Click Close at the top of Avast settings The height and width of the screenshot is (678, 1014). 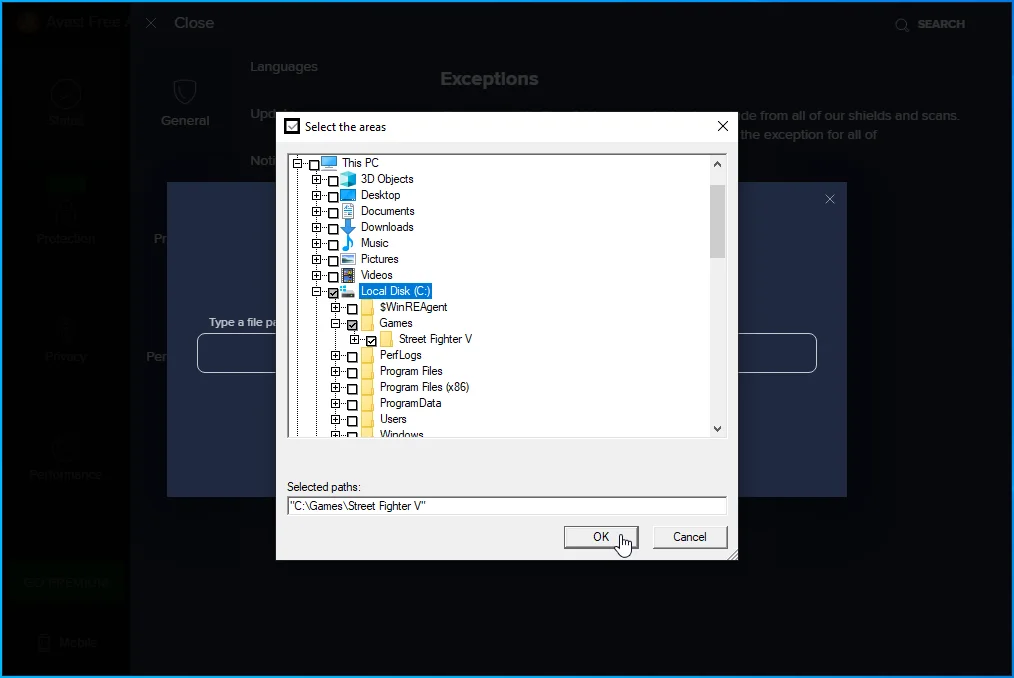tap(194, 23)
